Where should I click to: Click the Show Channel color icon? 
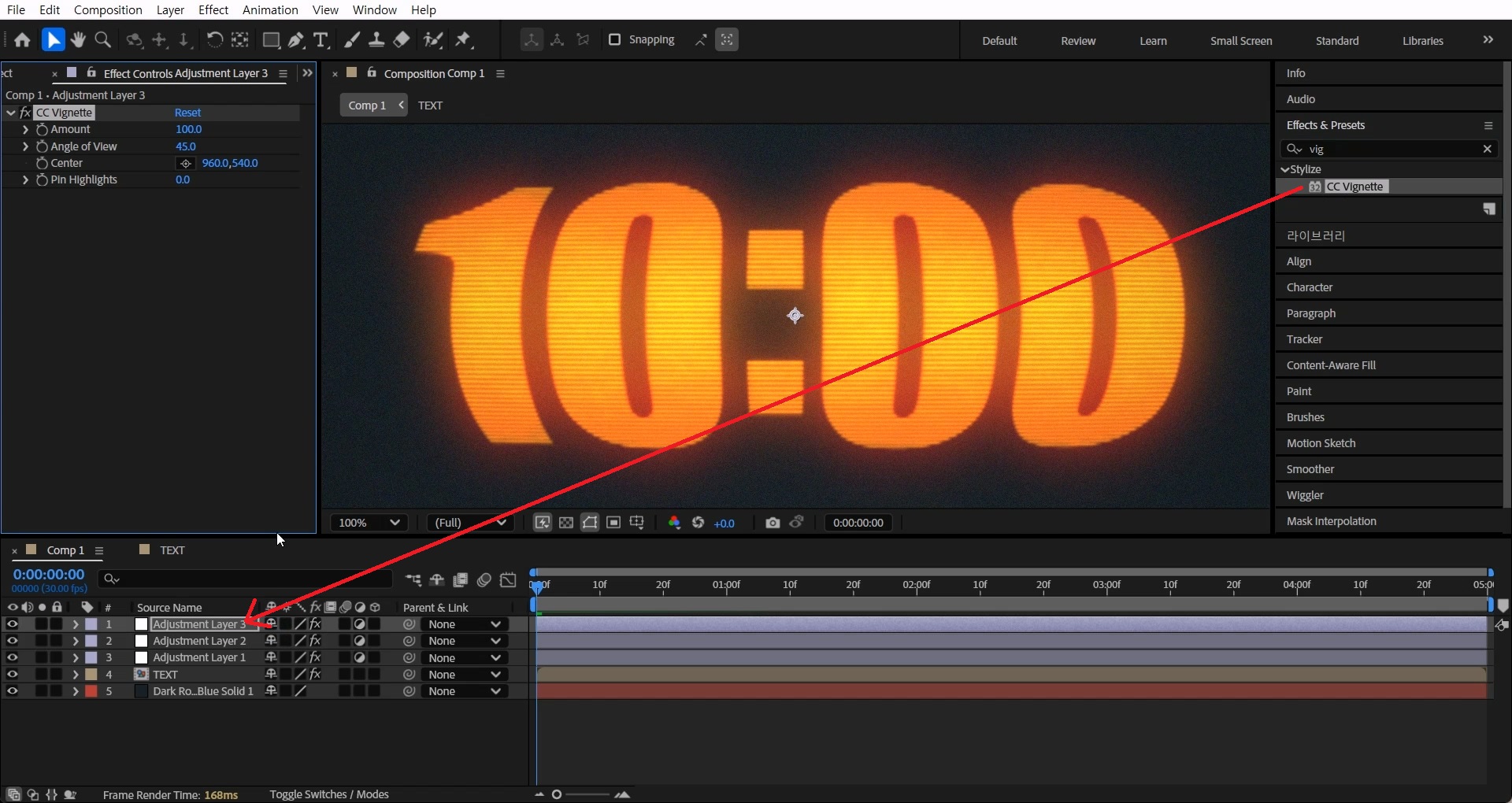(x=674, y=523)
